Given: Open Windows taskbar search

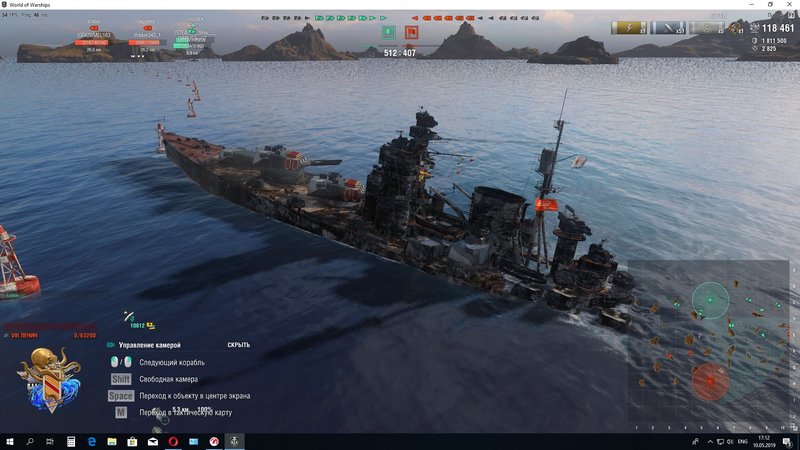Looking at the screenshot, I should pos(30,441).
